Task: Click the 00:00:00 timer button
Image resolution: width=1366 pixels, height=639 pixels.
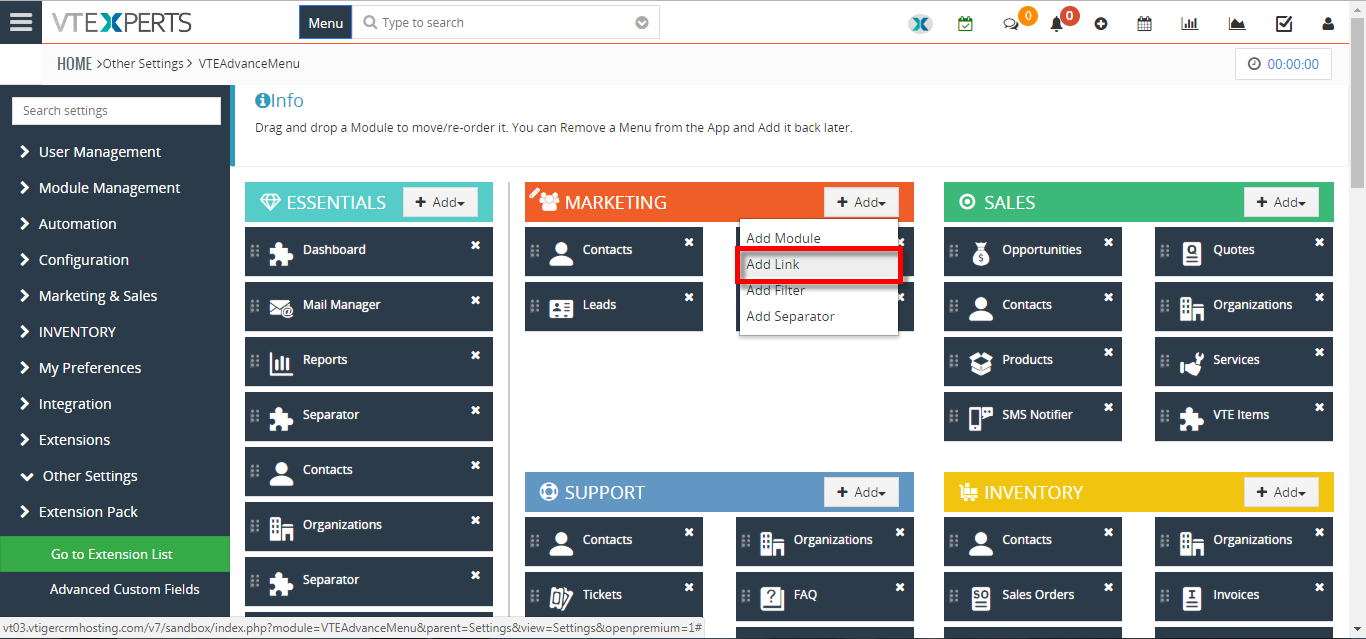Action: point(1284,64)
